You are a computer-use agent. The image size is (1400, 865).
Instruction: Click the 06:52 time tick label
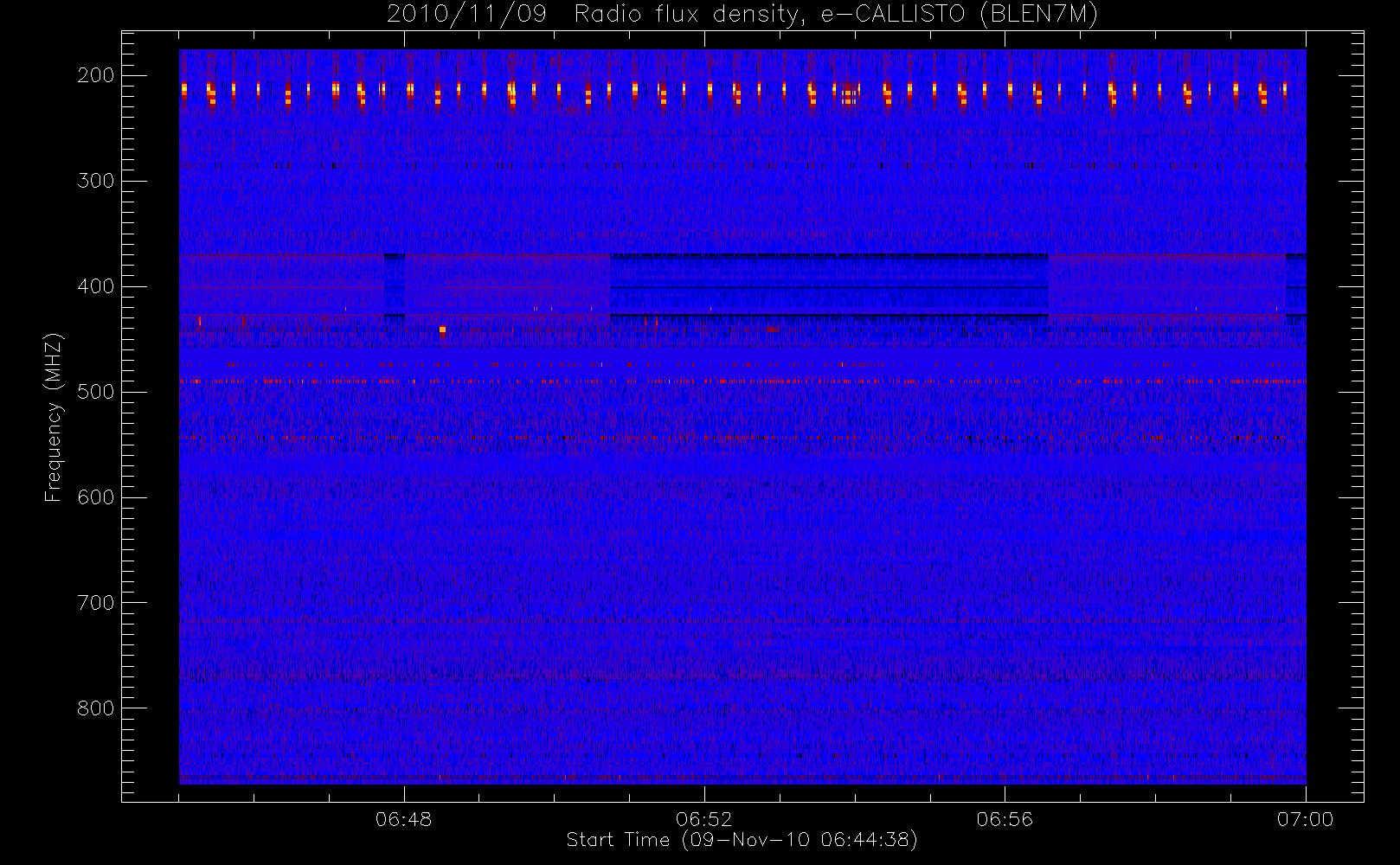pyautogui.click(x=704, y=819)
